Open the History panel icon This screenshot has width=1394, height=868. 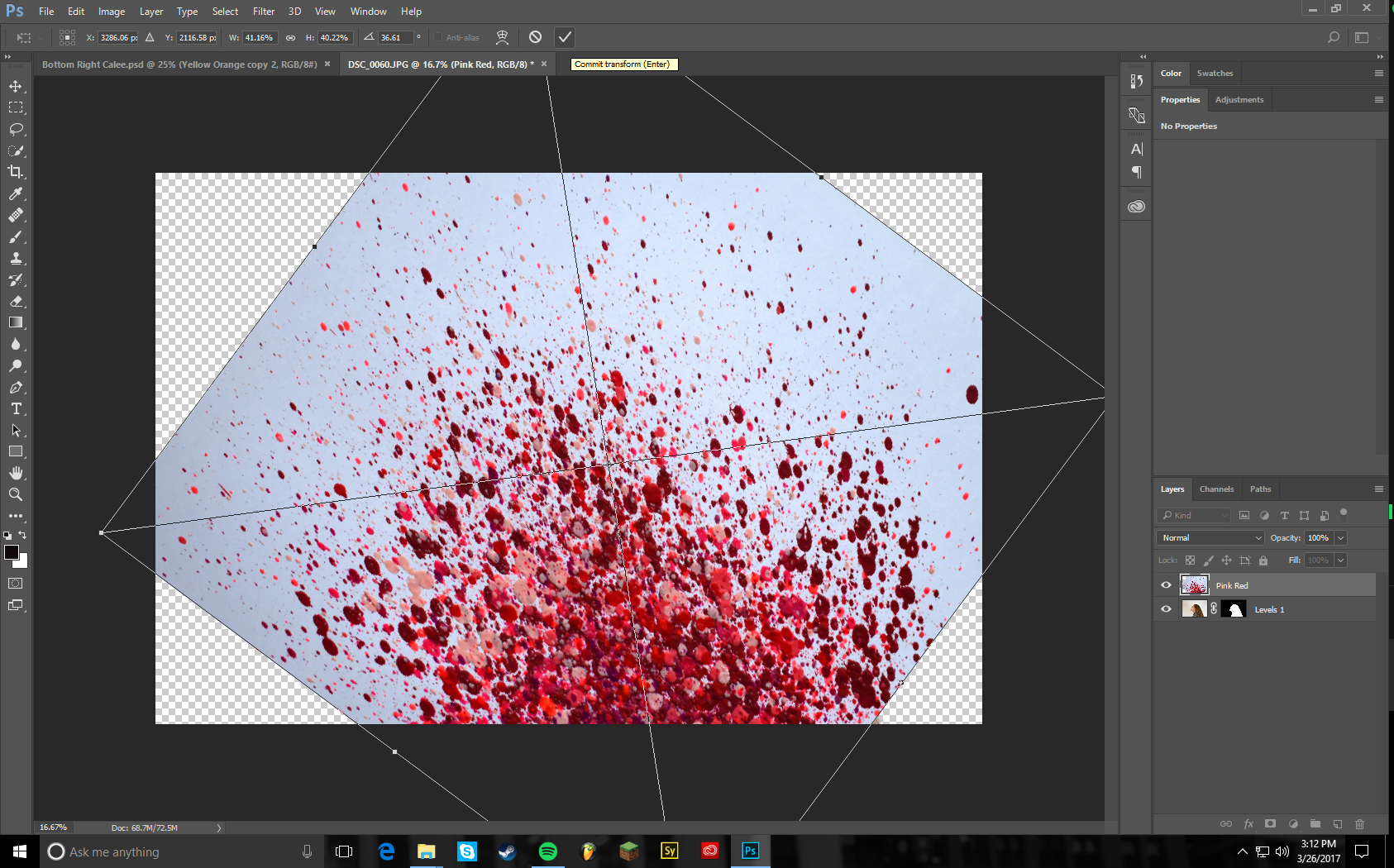point(1137,81)
